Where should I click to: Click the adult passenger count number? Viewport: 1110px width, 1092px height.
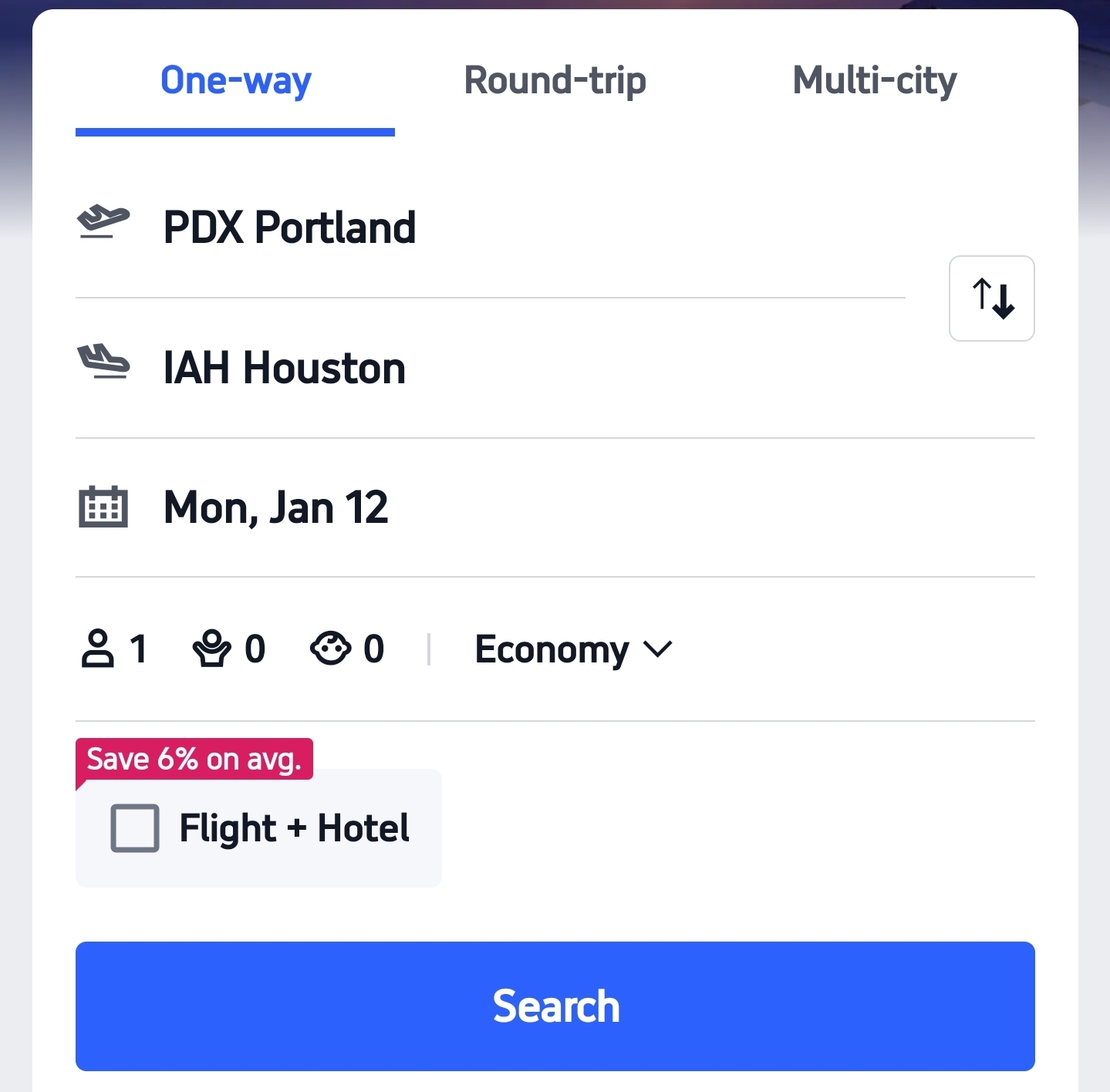[x=139, y=649]
